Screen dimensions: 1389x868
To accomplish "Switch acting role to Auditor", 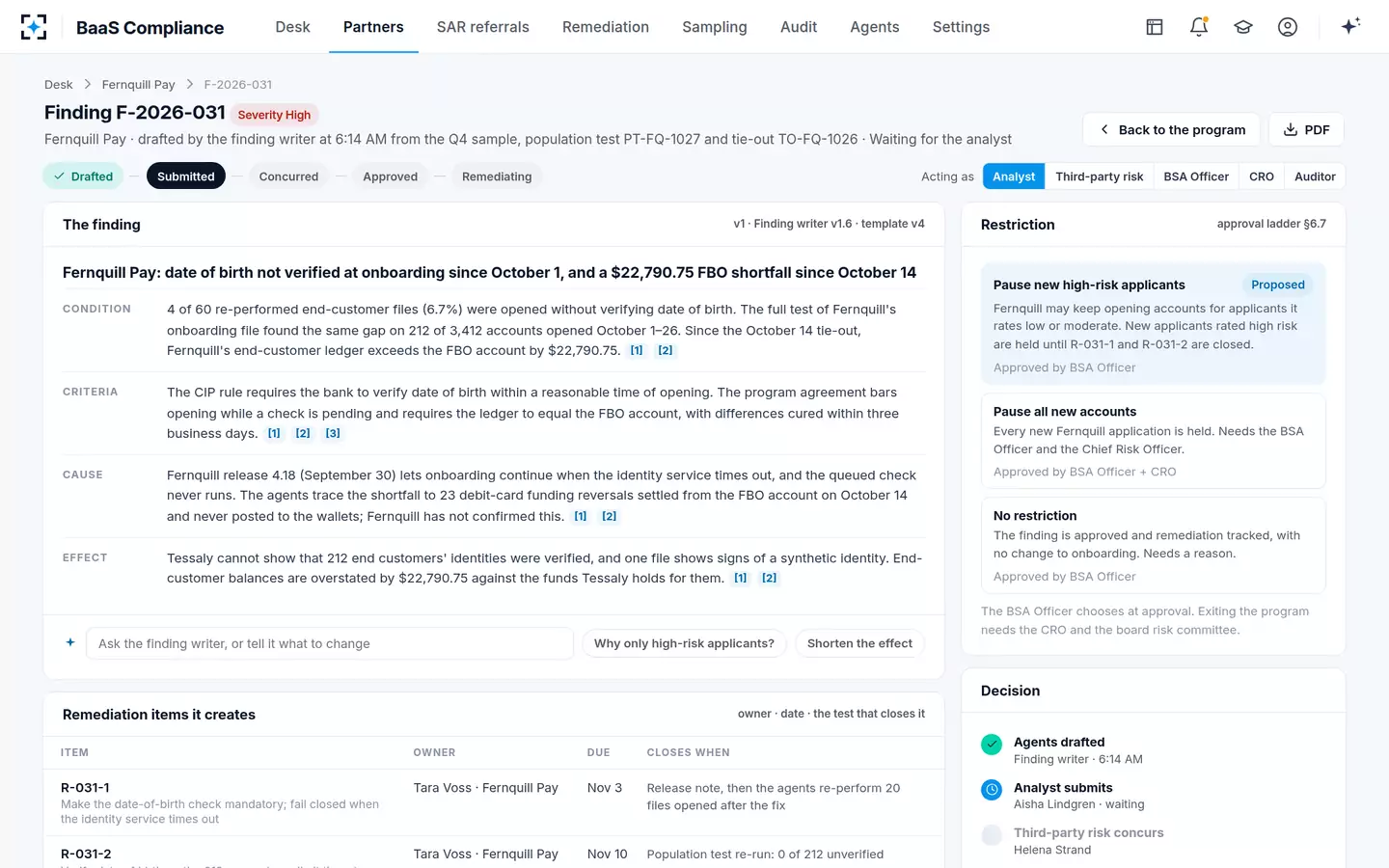I will tap(1315, 176).
